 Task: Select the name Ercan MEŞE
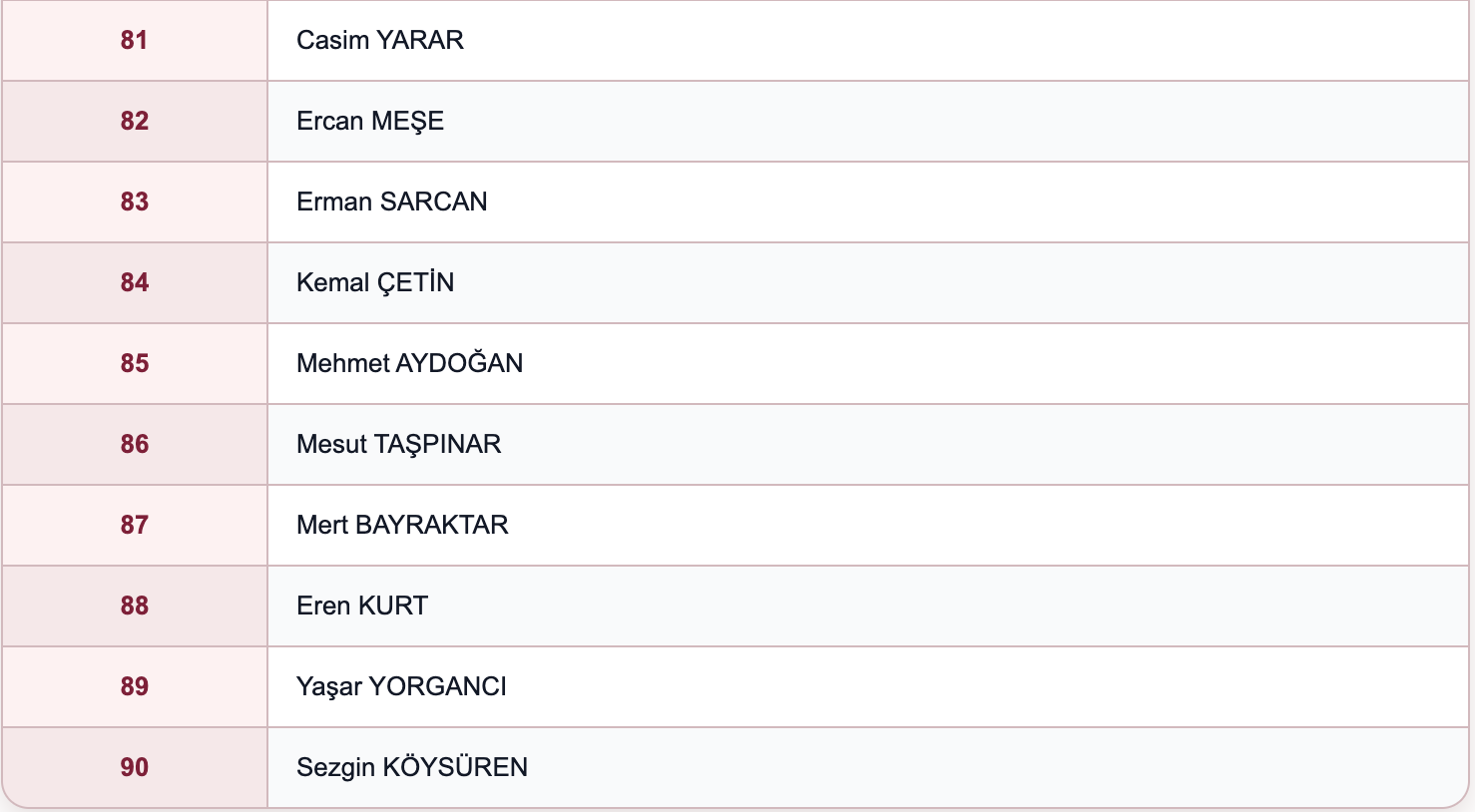pos(370,122)
